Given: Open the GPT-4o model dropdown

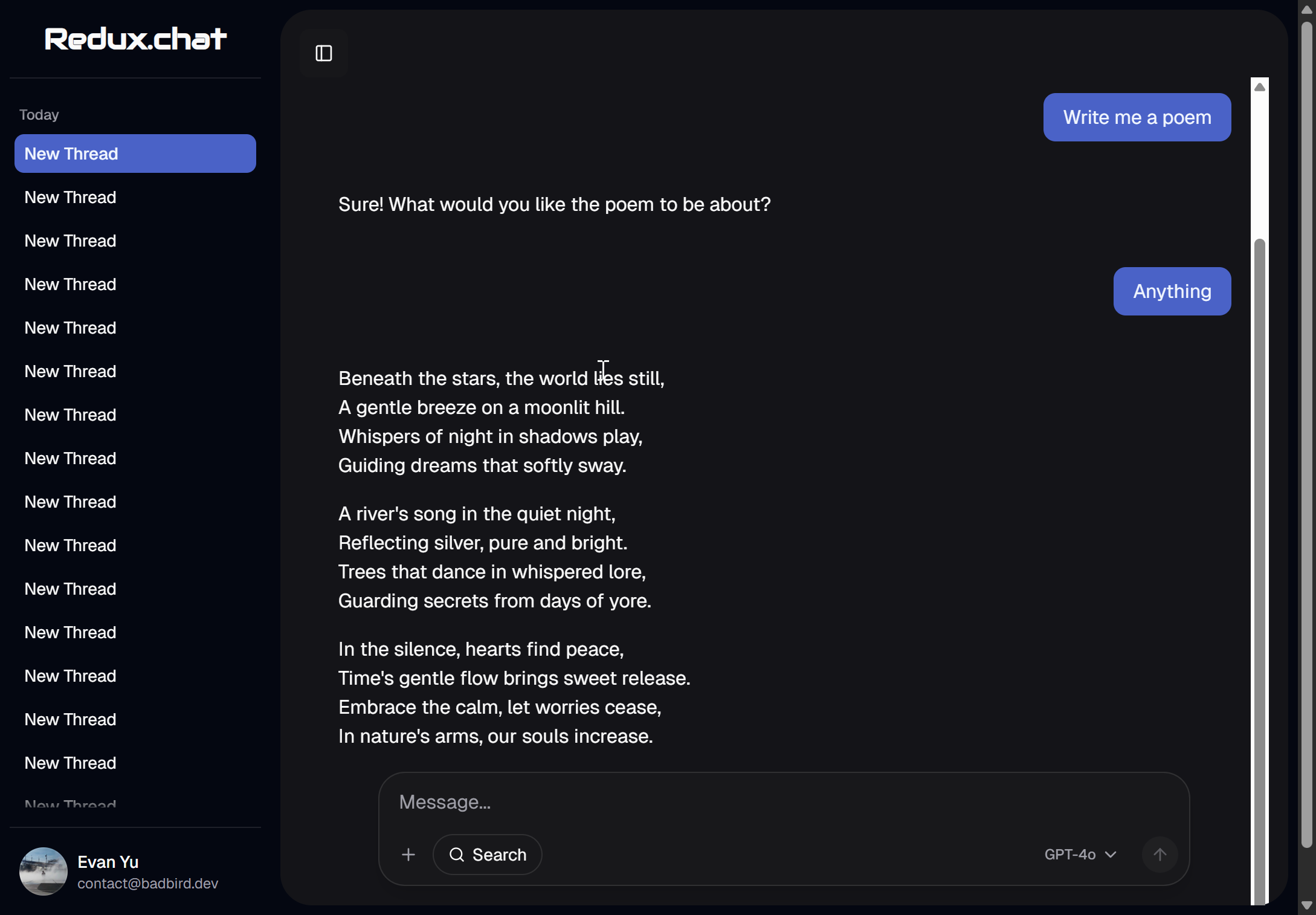Looking at the screenshot, I should point(1080,855).
